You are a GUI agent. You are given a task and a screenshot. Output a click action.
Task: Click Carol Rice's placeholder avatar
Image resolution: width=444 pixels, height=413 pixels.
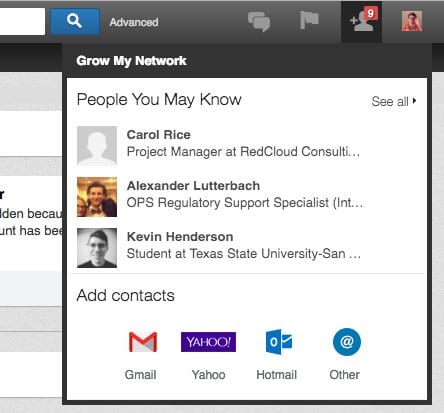(97, 146)
